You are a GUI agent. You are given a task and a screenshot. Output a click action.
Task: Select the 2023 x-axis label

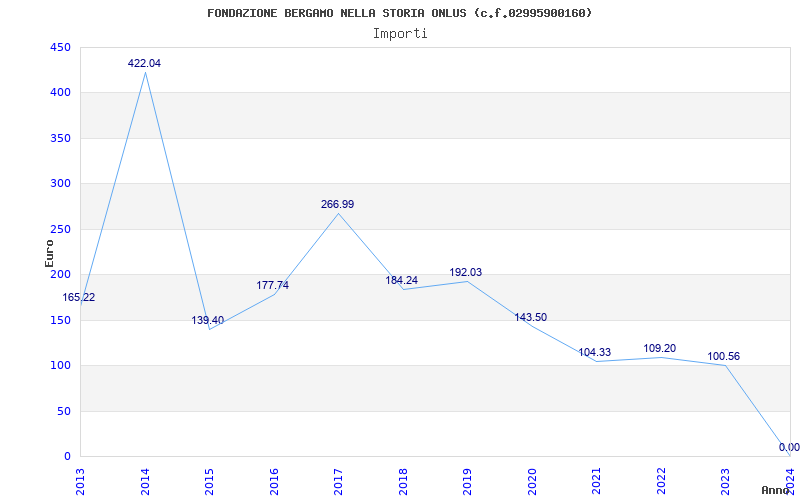(x=726, y=481)
